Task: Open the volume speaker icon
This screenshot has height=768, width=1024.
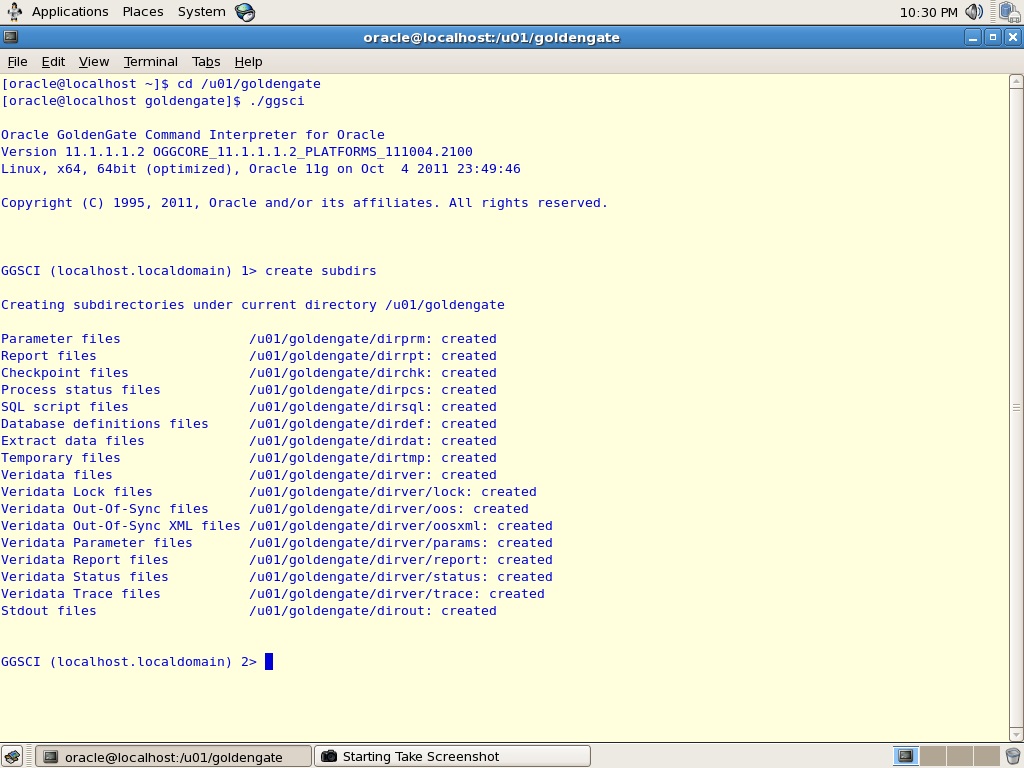Action: tap(974, 12)
